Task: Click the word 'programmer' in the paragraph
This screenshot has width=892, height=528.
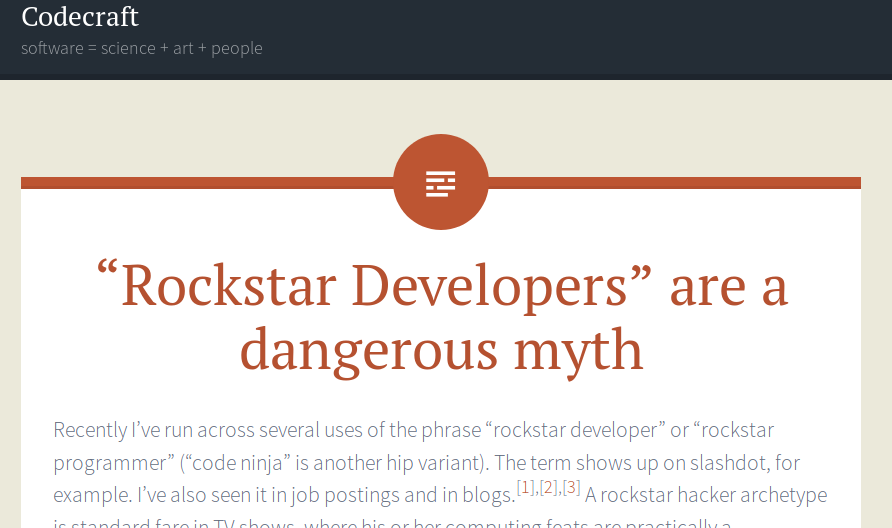Action: (x=111, y=463)
